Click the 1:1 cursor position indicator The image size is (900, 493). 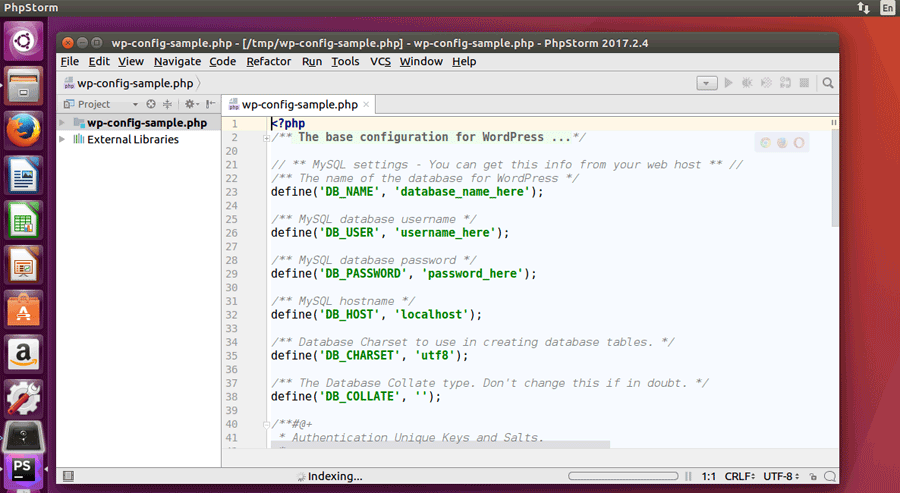(x=708, y=476)
